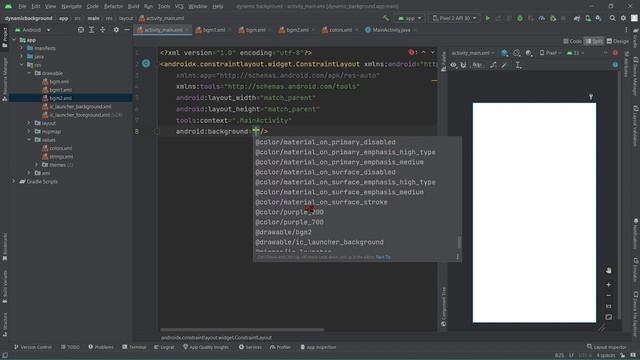
Task: Expand the mipmap folder
Action: click(29, 131)
